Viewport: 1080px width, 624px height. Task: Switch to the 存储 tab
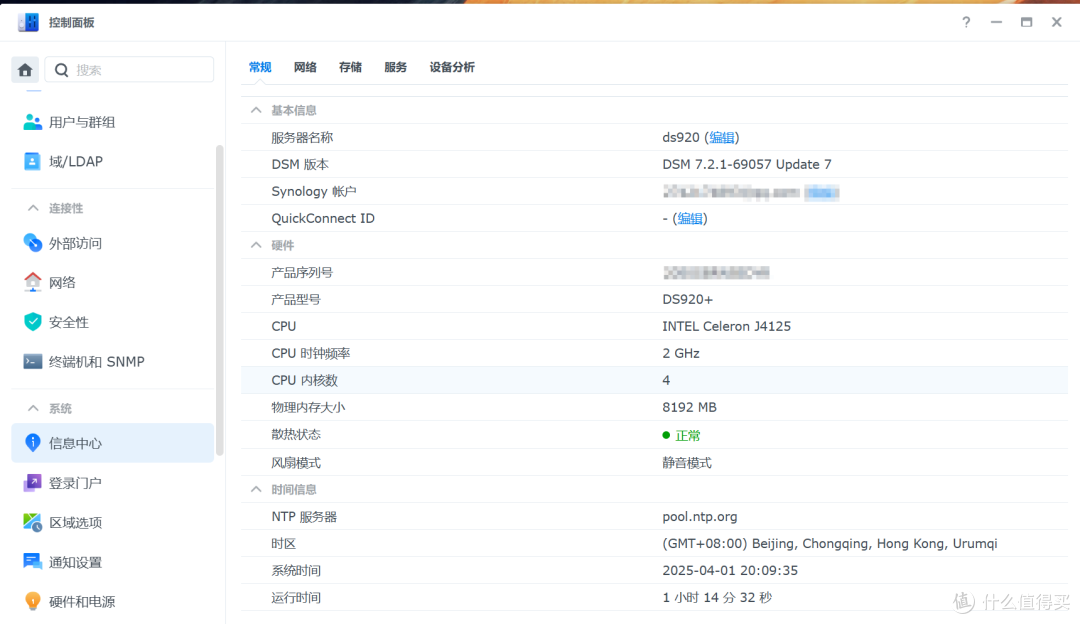(350, 67)
